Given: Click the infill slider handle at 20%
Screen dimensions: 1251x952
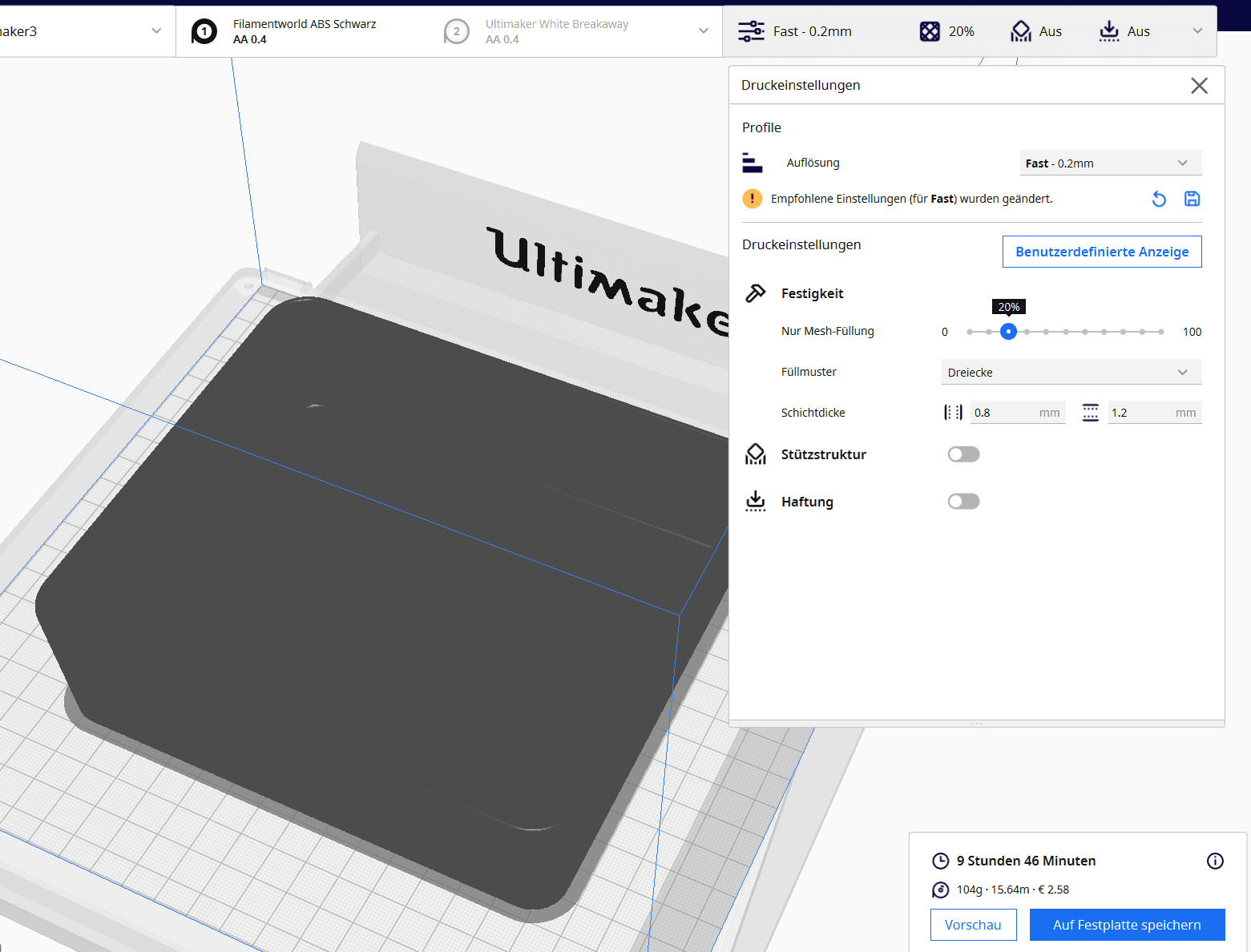Looking at the screenshot, I should coord(1008,332).
